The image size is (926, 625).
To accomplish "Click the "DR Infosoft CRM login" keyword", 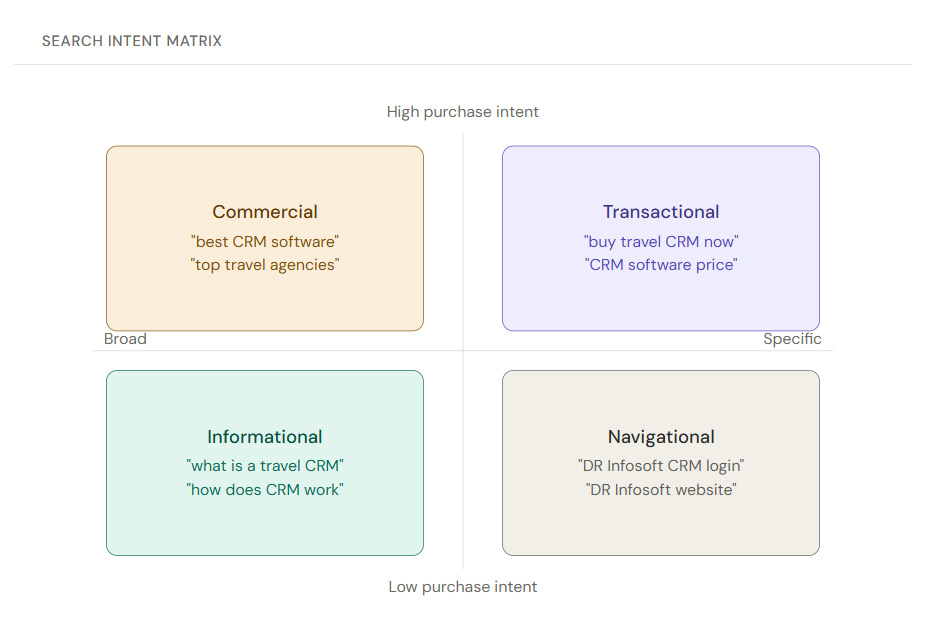I will click(661, 466).
